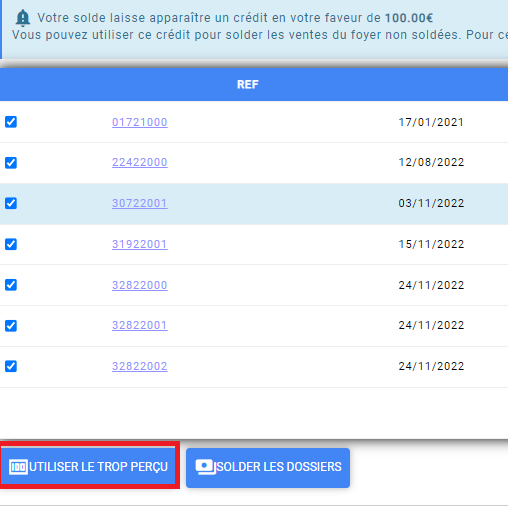Click the 32822001 reference link

140,325
